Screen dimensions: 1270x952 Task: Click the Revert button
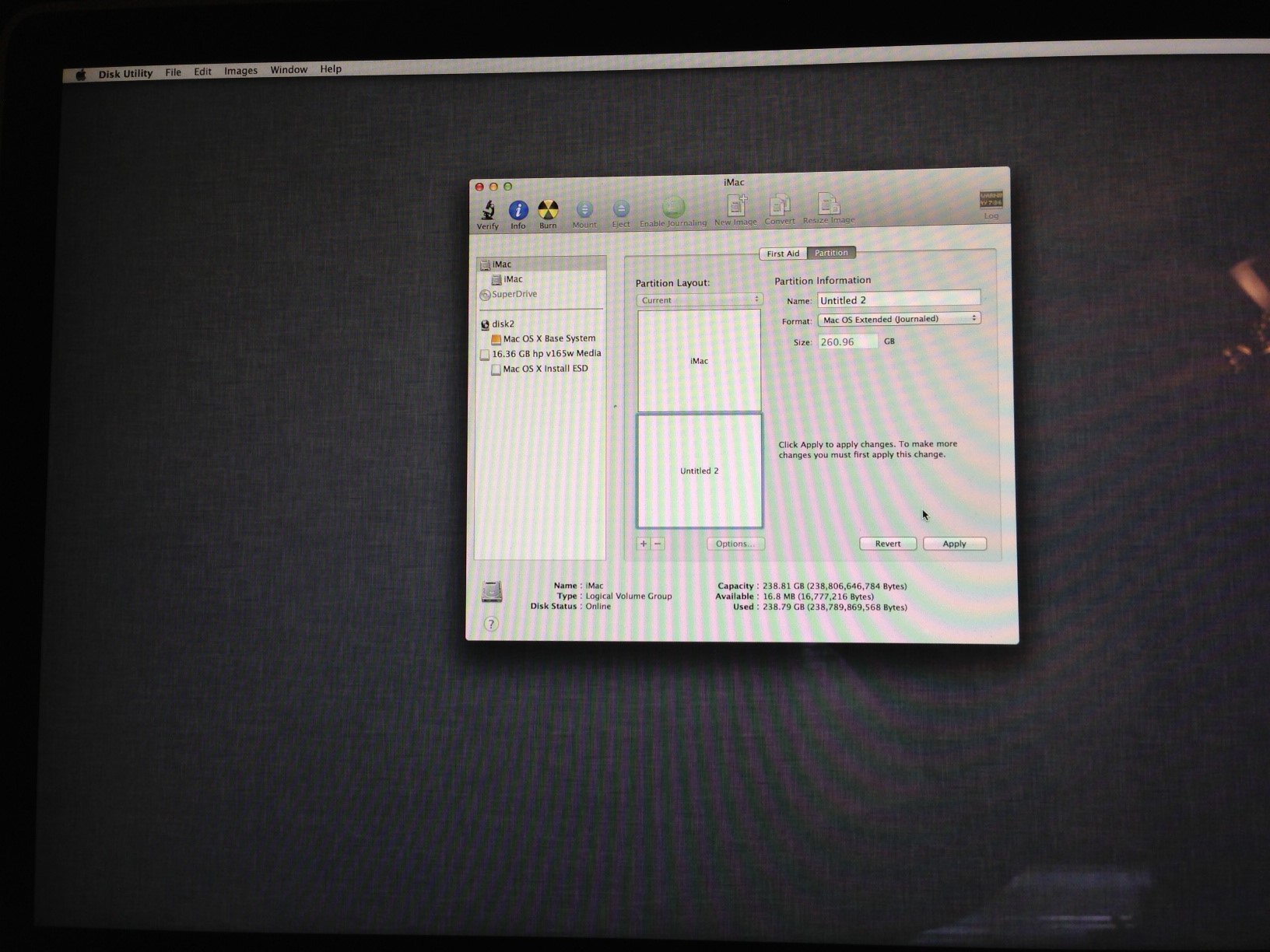pos(888,544)
